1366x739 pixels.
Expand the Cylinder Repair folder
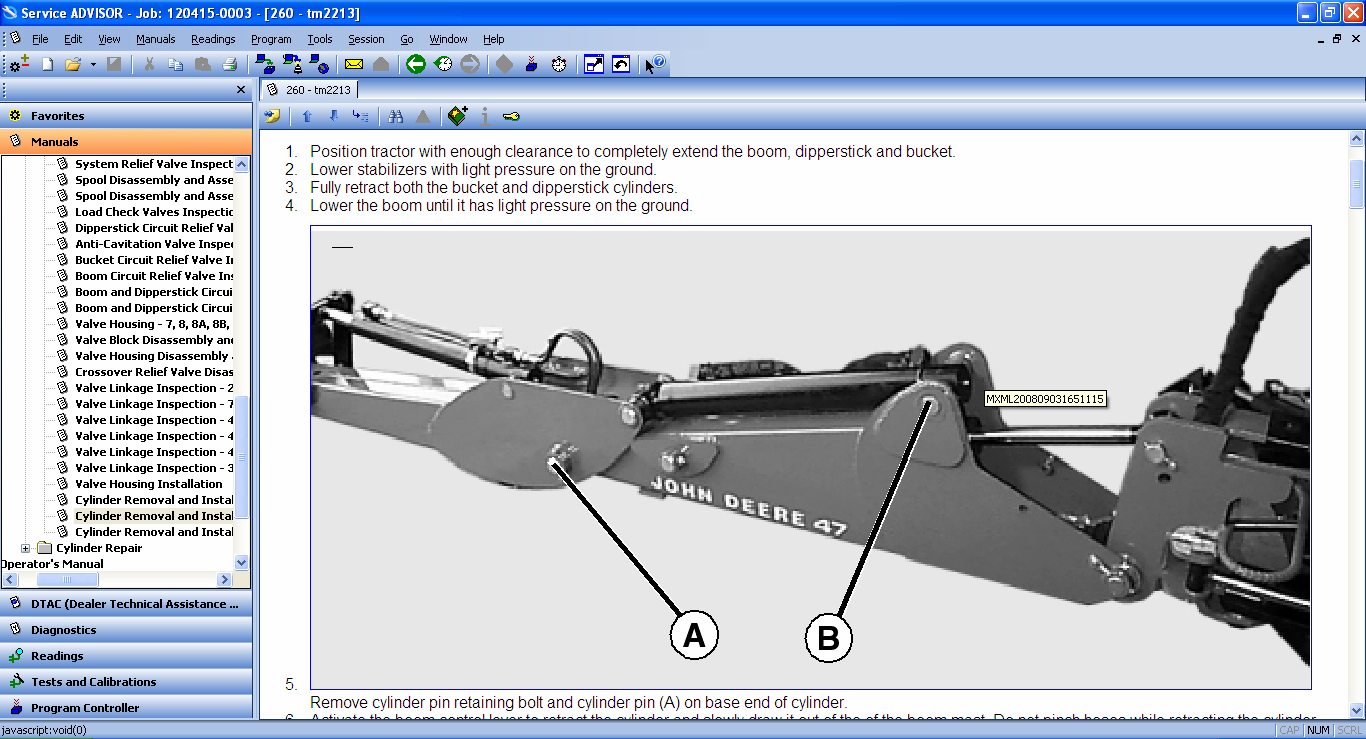pos(26,548)
